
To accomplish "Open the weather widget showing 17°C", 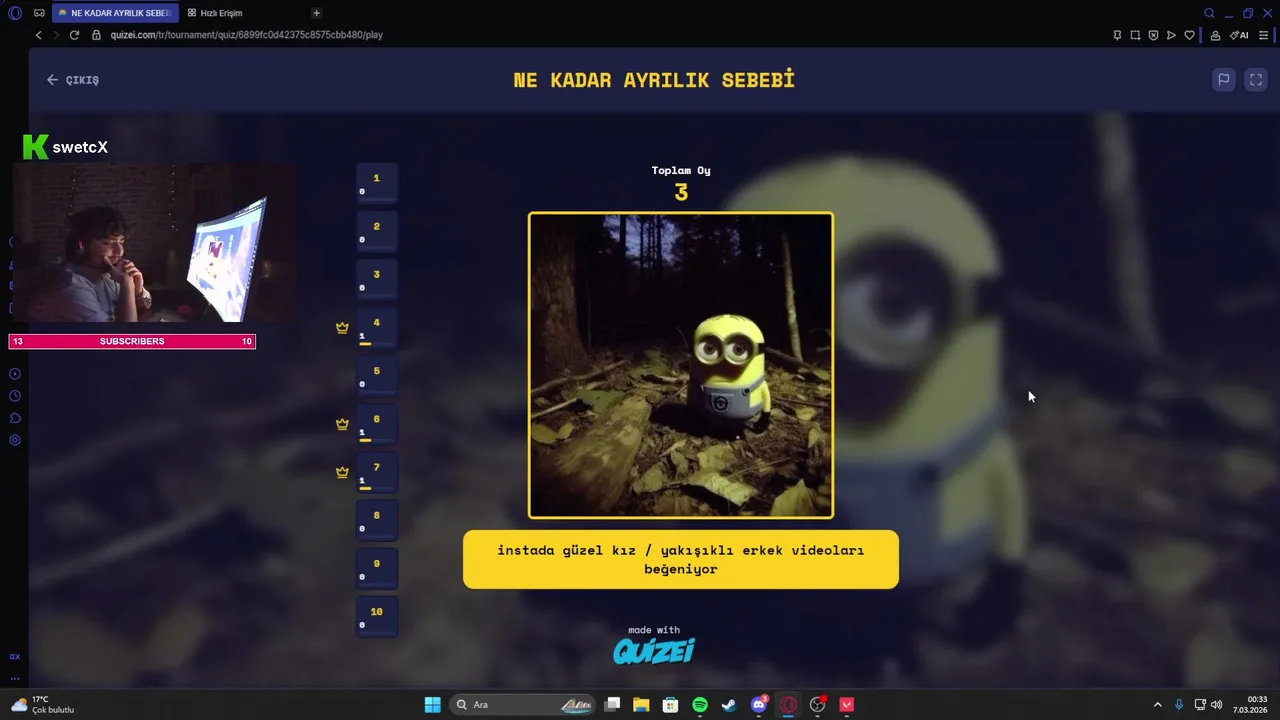I will click(43, 705).
